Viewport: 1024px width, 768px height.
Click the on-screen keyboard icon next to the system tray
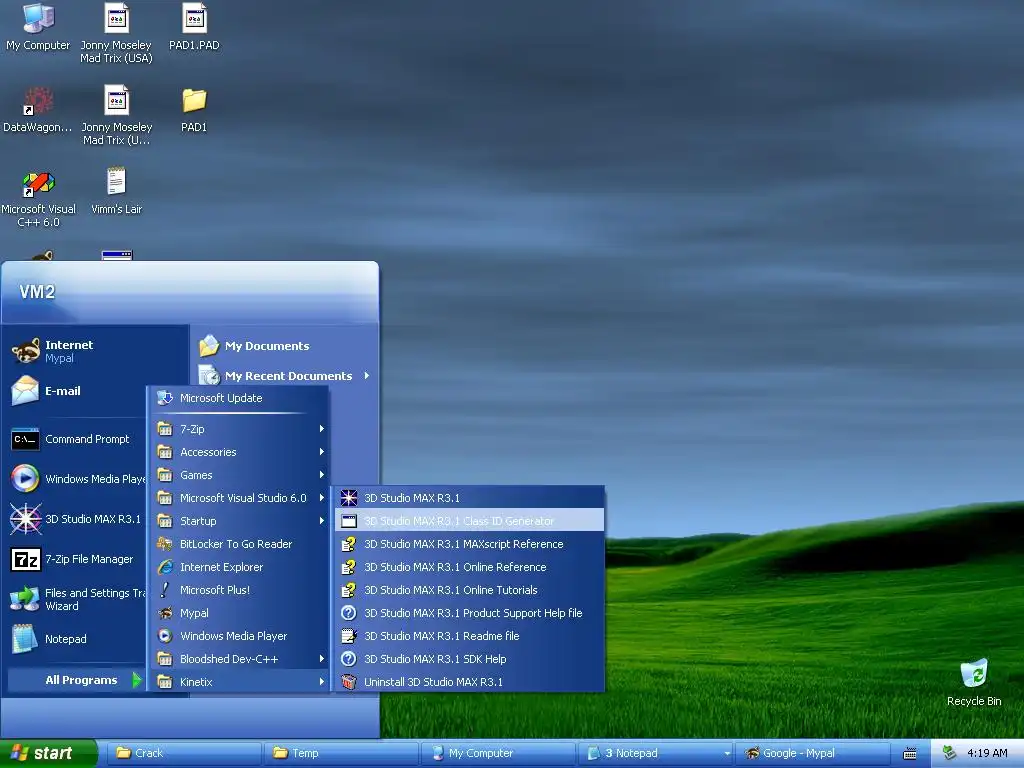pyautogui.click(x=910, y=754)
